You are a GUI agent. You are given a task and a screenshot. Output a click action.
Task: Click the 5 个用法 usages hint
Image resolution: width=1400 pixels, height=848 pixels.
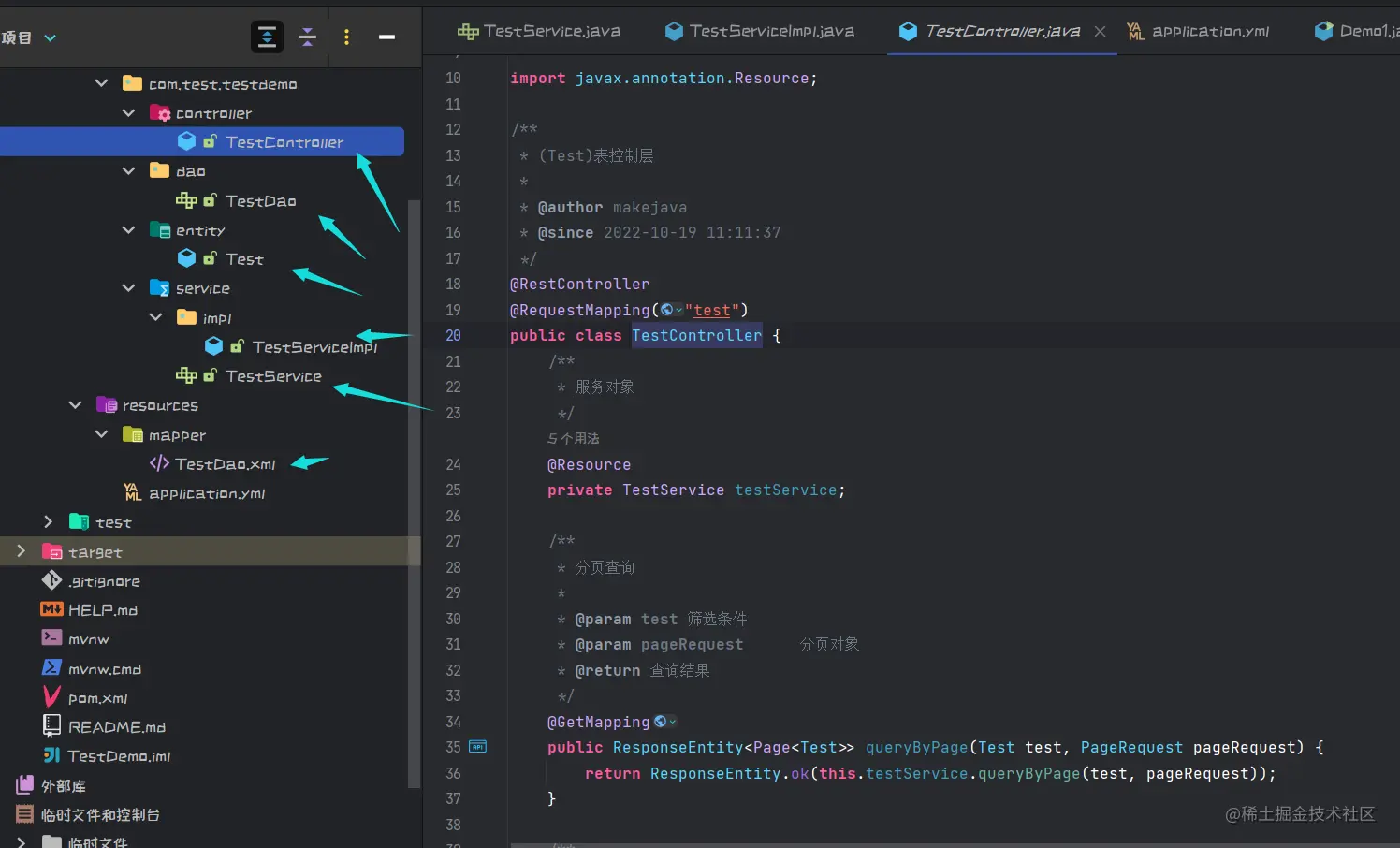(574, 438)
